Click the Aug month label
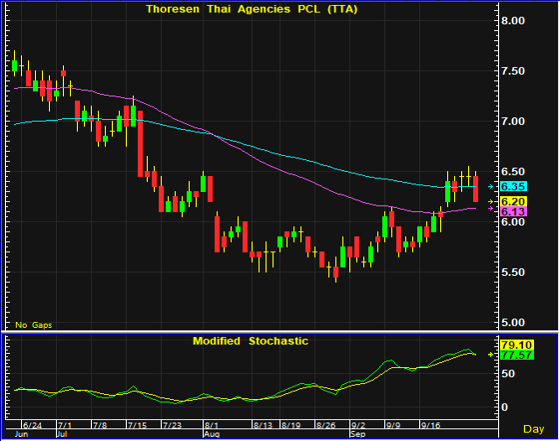 [x=212, y=434]
